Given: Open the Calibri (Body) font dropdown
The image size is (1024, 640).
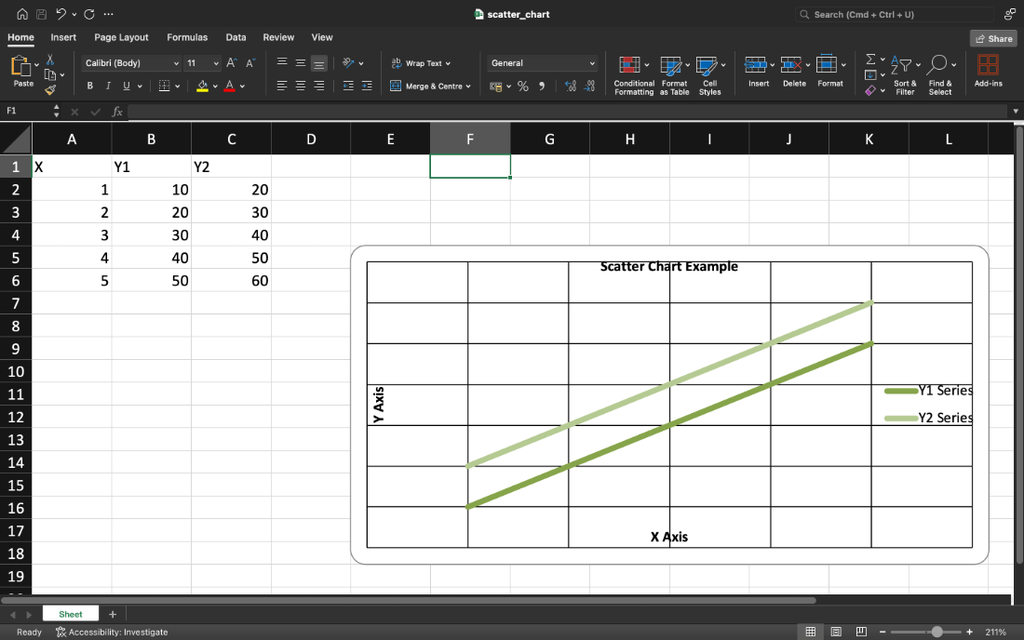Looking at the screenshot, I should point(131,63).
